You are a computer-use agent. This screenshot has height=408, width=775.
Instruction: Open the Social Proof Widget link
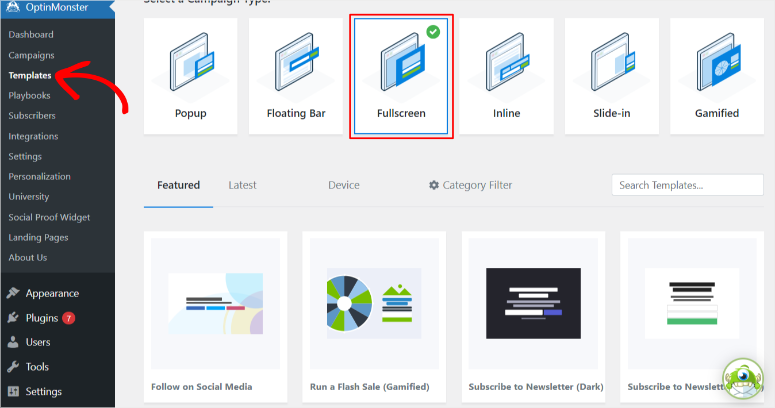point(49,217)
